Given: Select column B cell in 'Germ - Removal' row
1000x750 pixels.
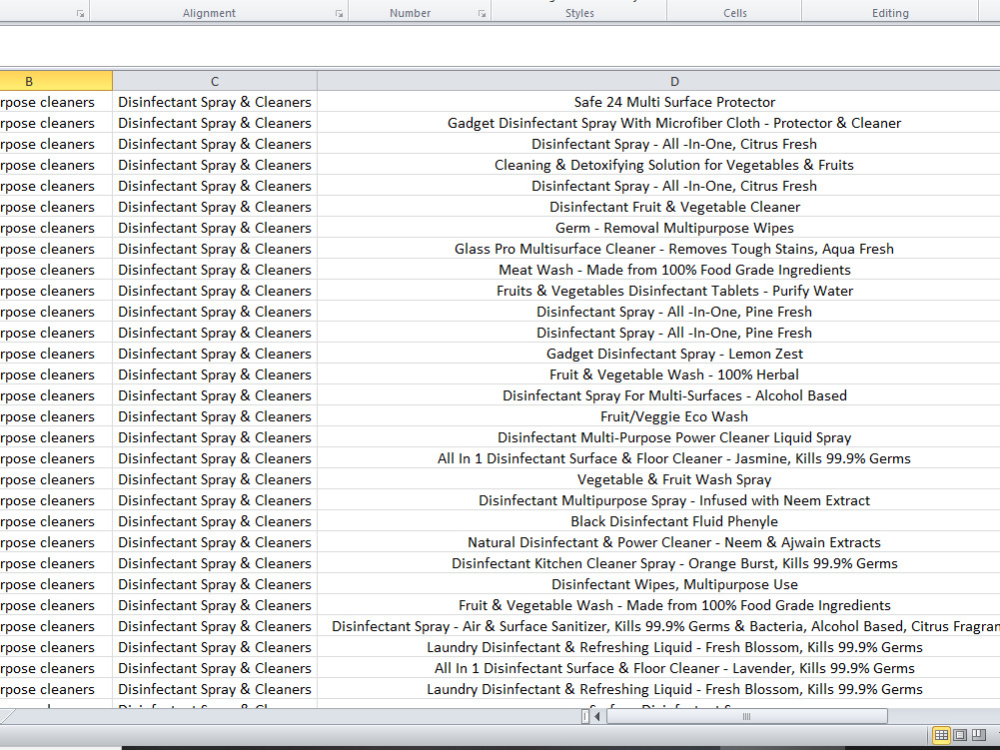Looking at the screenshot, I should 56,228.
